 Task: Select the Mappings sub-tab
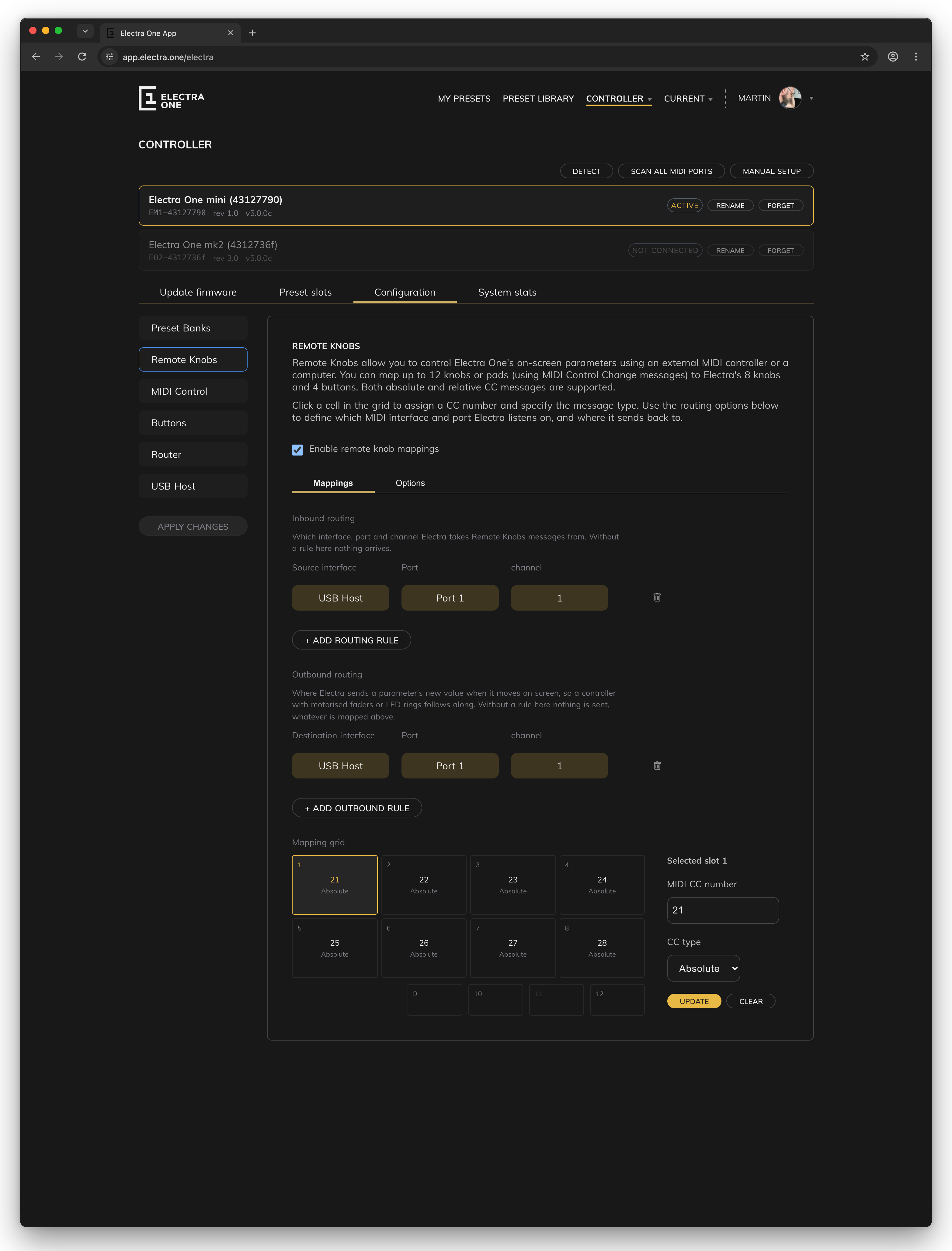(333, 483)
